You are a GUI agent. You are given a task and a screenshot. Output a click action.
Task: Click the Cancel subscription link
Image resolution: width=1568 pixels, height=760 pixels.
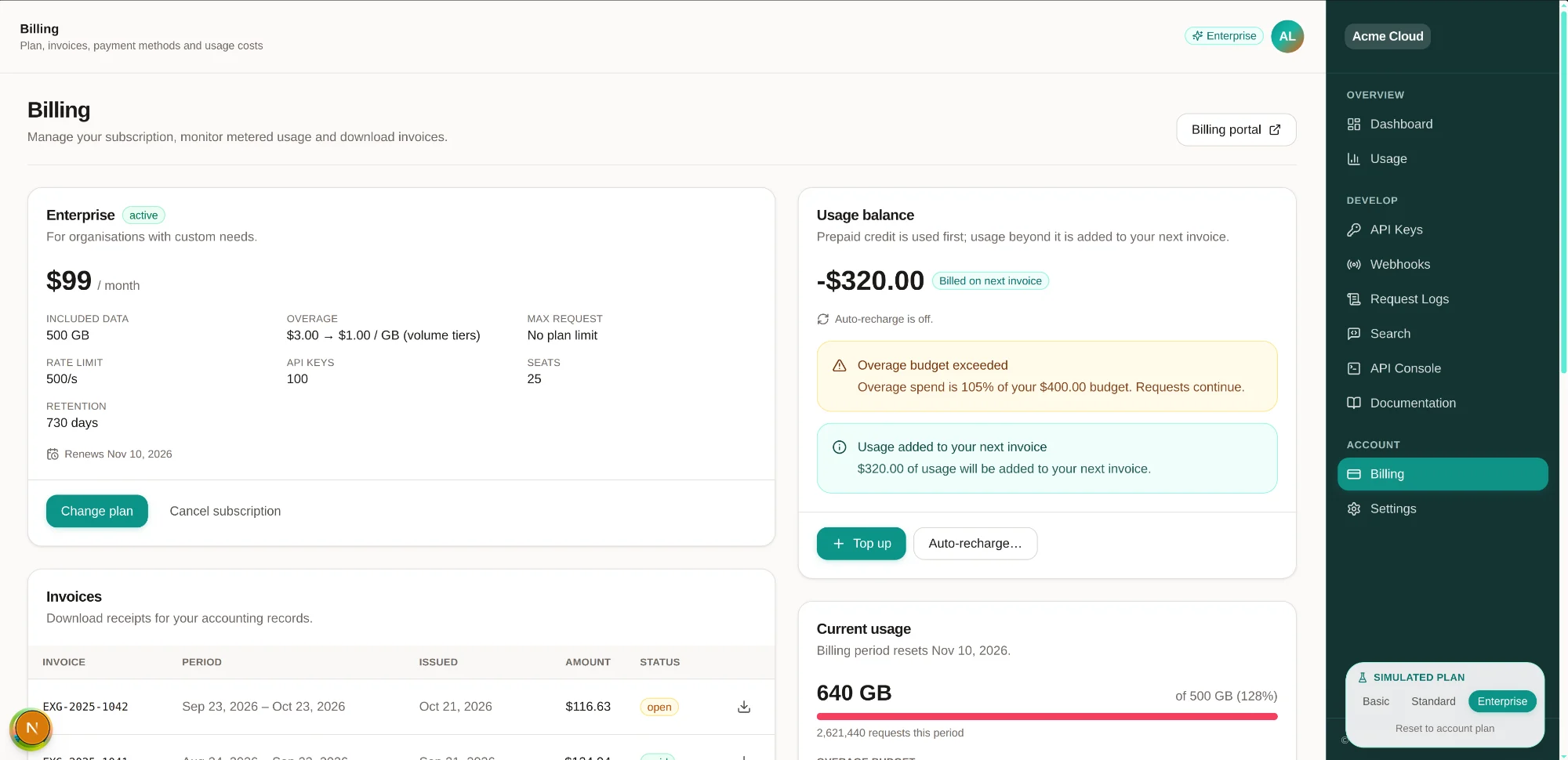[225, 511]
